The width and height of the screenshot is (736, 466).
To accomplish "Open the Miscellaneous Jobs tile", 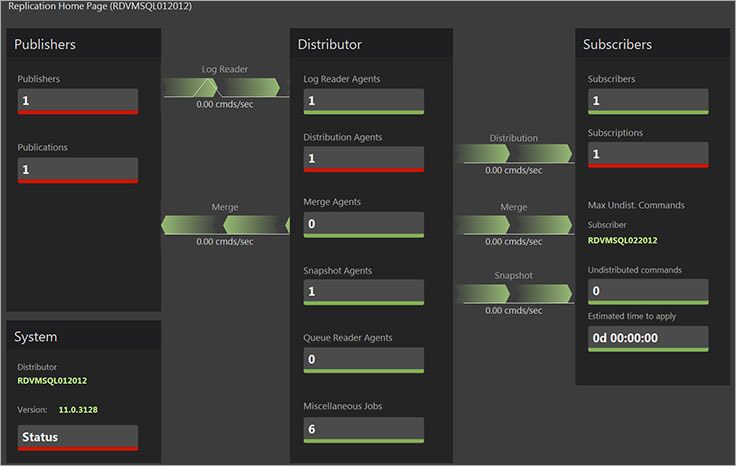I will (364, 429).
